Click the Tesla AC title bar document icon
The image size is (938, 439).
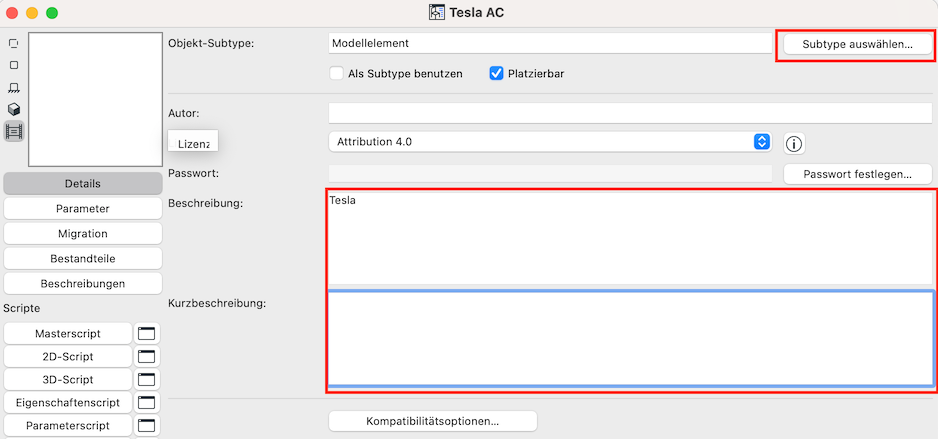[437, 12]
